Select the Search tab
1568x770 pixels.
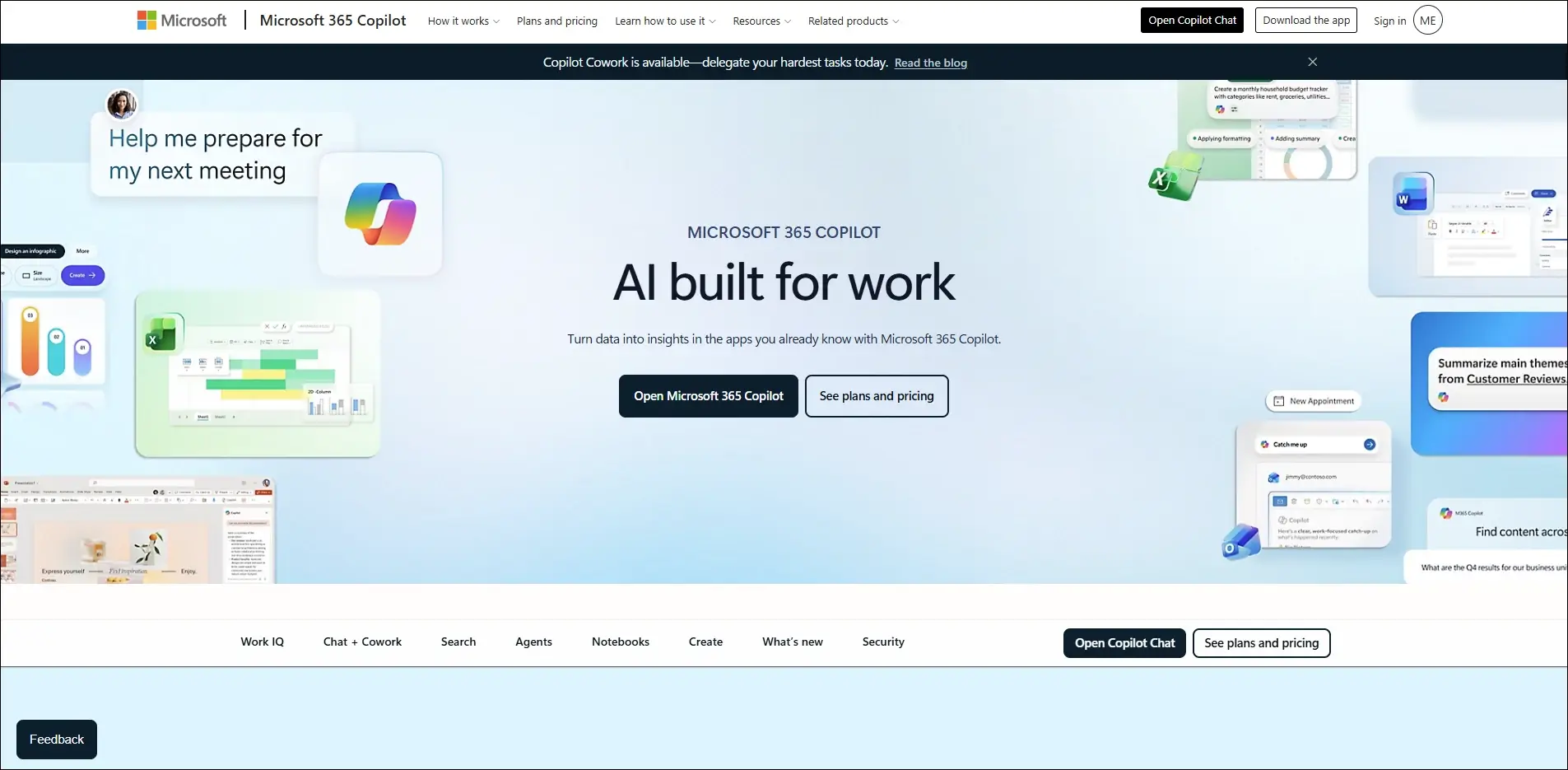click(x=458, y=642)
